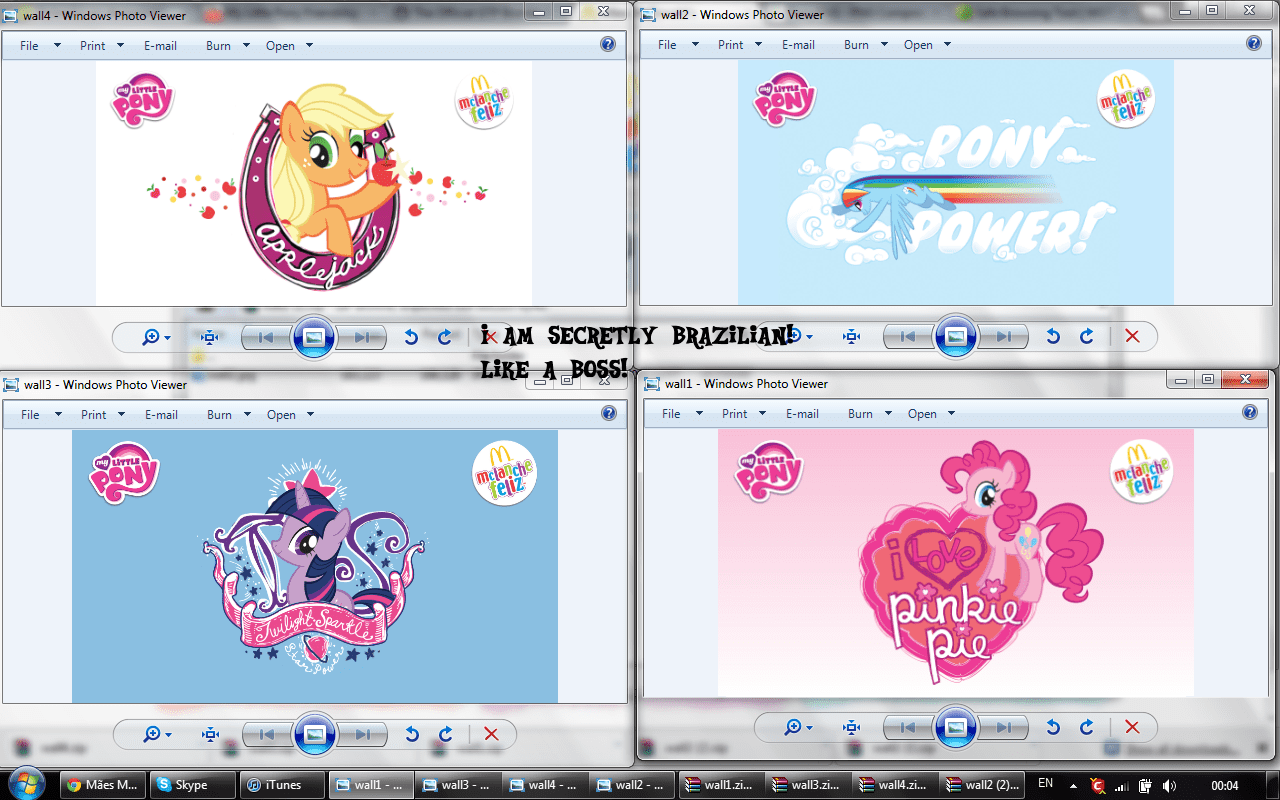
Task: Rotate clockwise in wall3 window
Action: [446, 734]
